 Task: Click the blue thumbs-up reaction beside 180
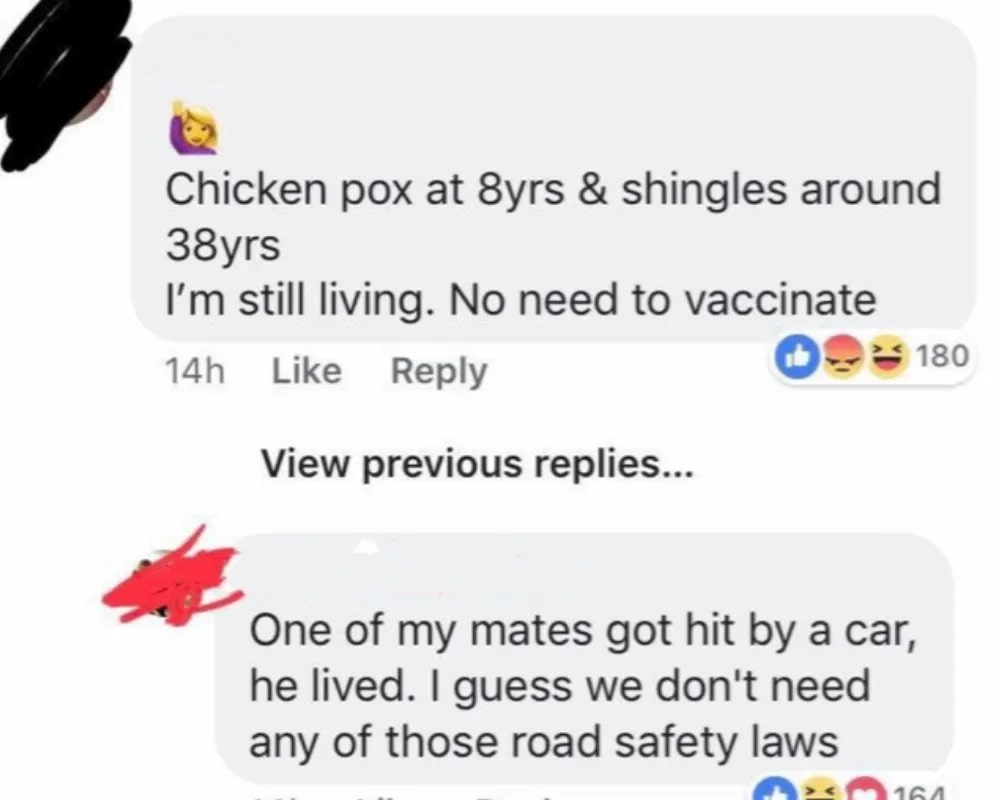click(x=793, y=357)
